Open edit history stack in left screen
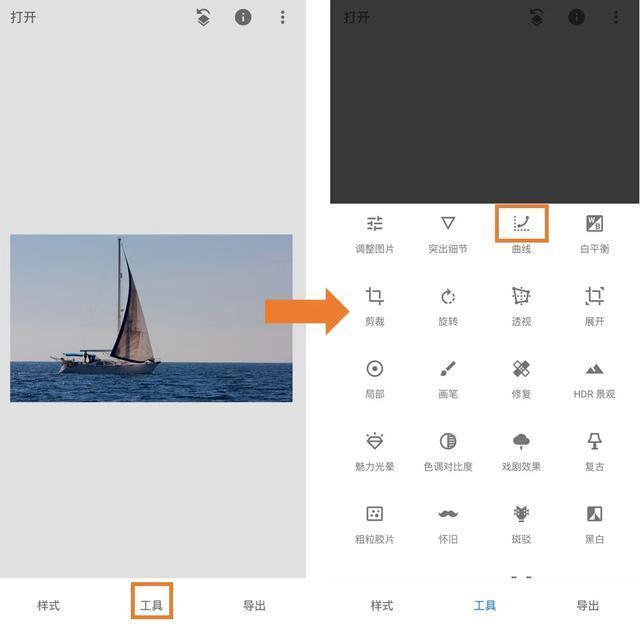This screenshot has height=632, width=640. [203, 17]
